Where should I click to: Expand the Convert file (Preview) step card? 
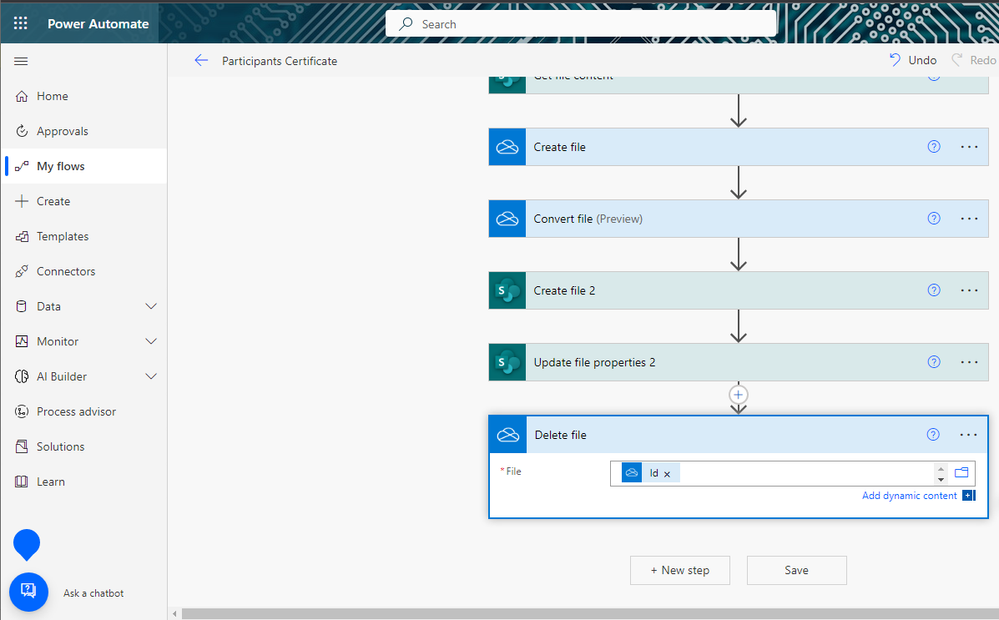pyautogui.click(x=738, y=219)
